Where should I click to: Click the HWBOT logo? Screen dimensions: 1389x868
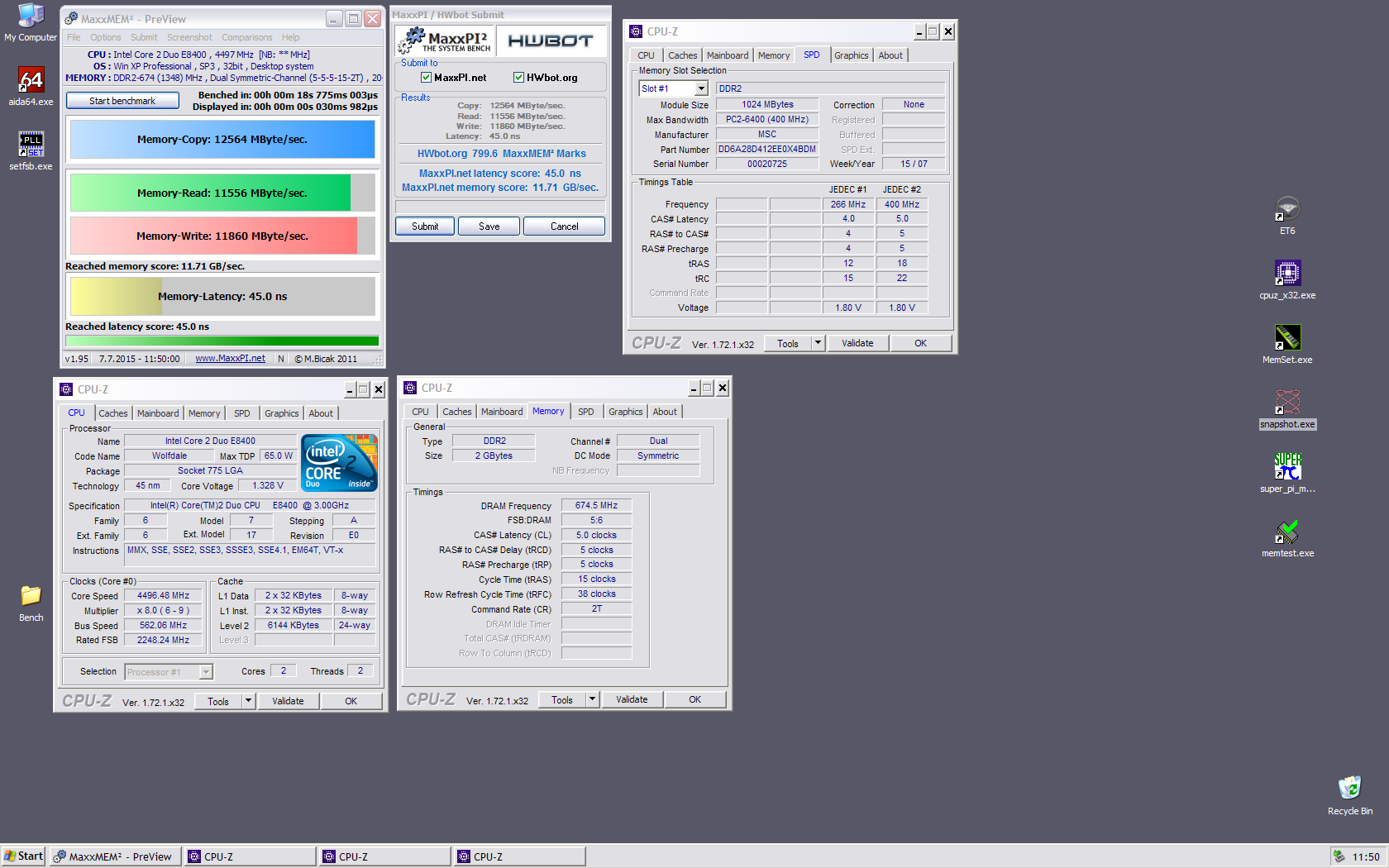click(x=550, y=41)
